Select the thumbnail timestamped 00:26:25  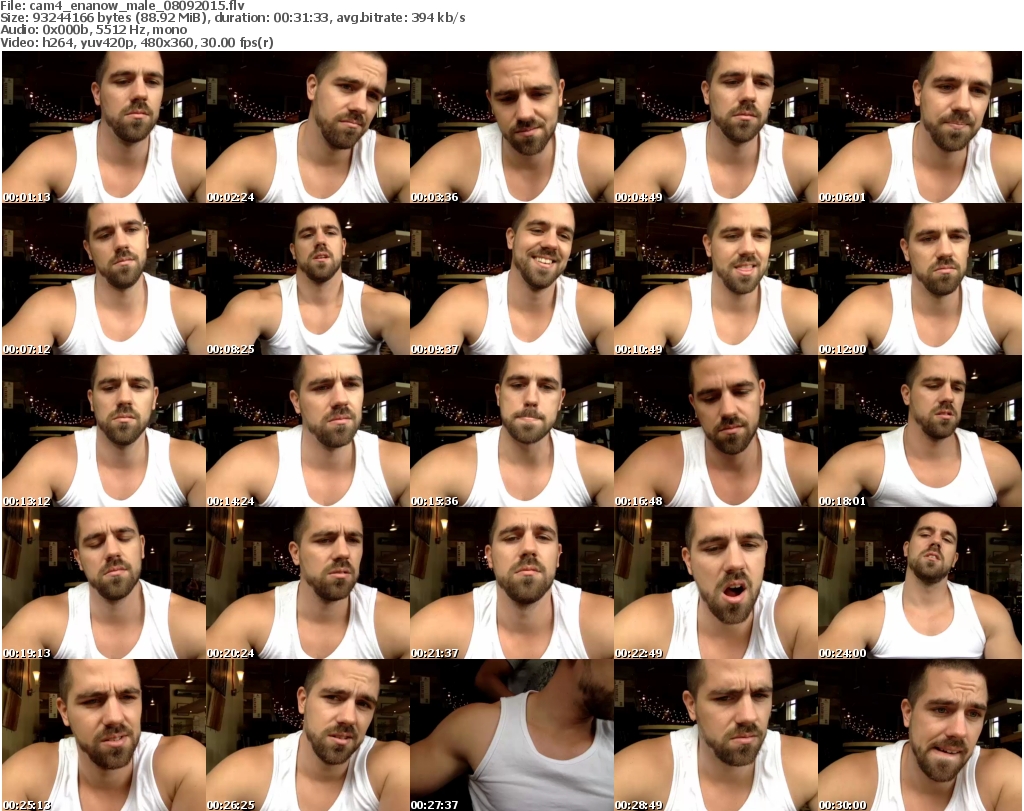click(308, 735)
